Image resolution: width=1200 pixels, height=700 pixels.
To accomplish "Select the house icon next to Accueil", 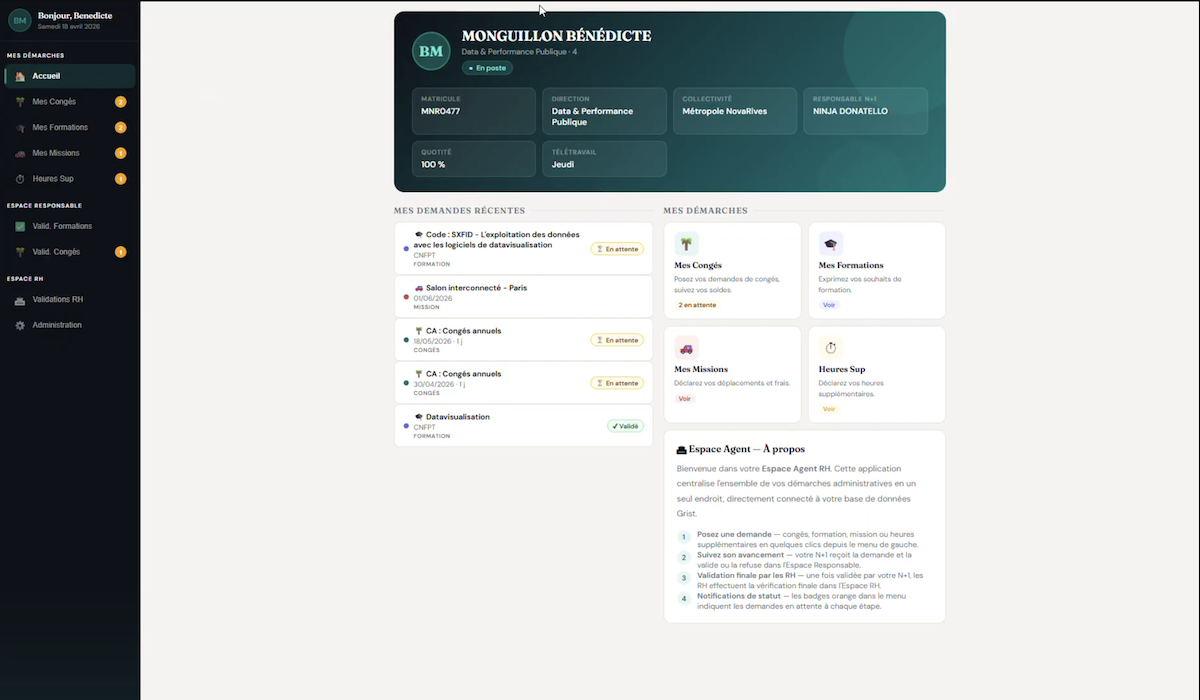I will pyautogui.click(x=21, y=77).
